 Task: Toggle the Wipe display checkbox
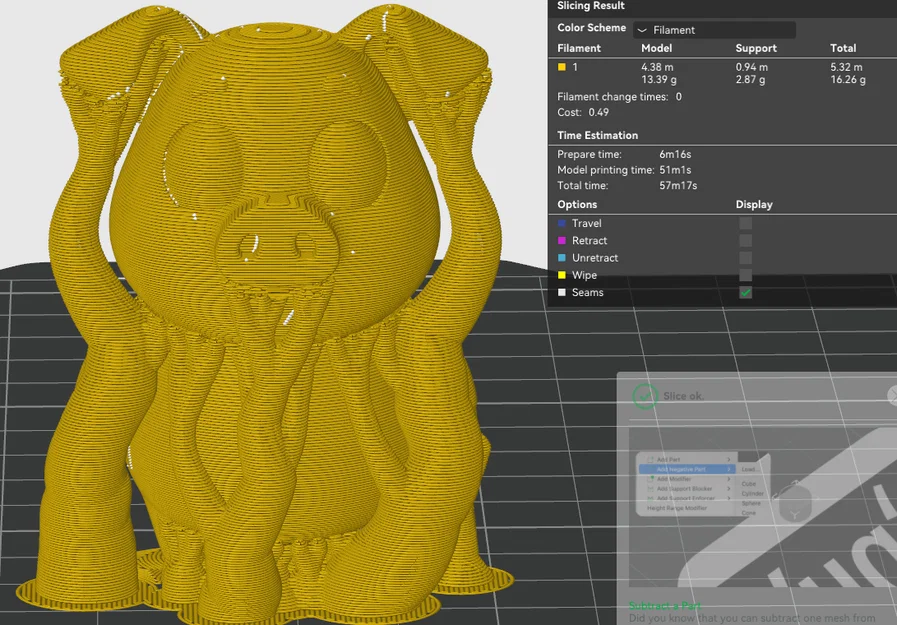745,274
